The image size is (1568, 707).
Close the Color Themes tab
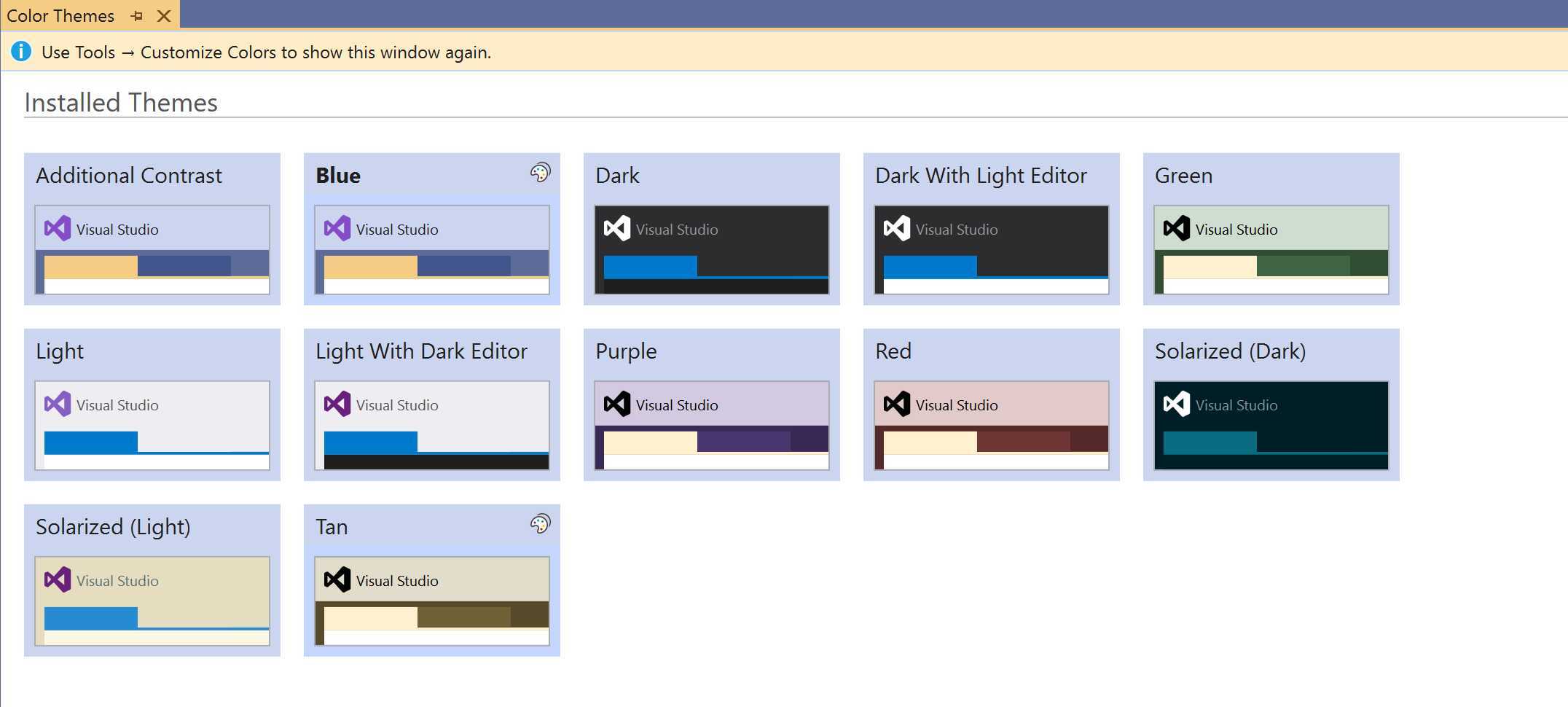pos(164,16)
